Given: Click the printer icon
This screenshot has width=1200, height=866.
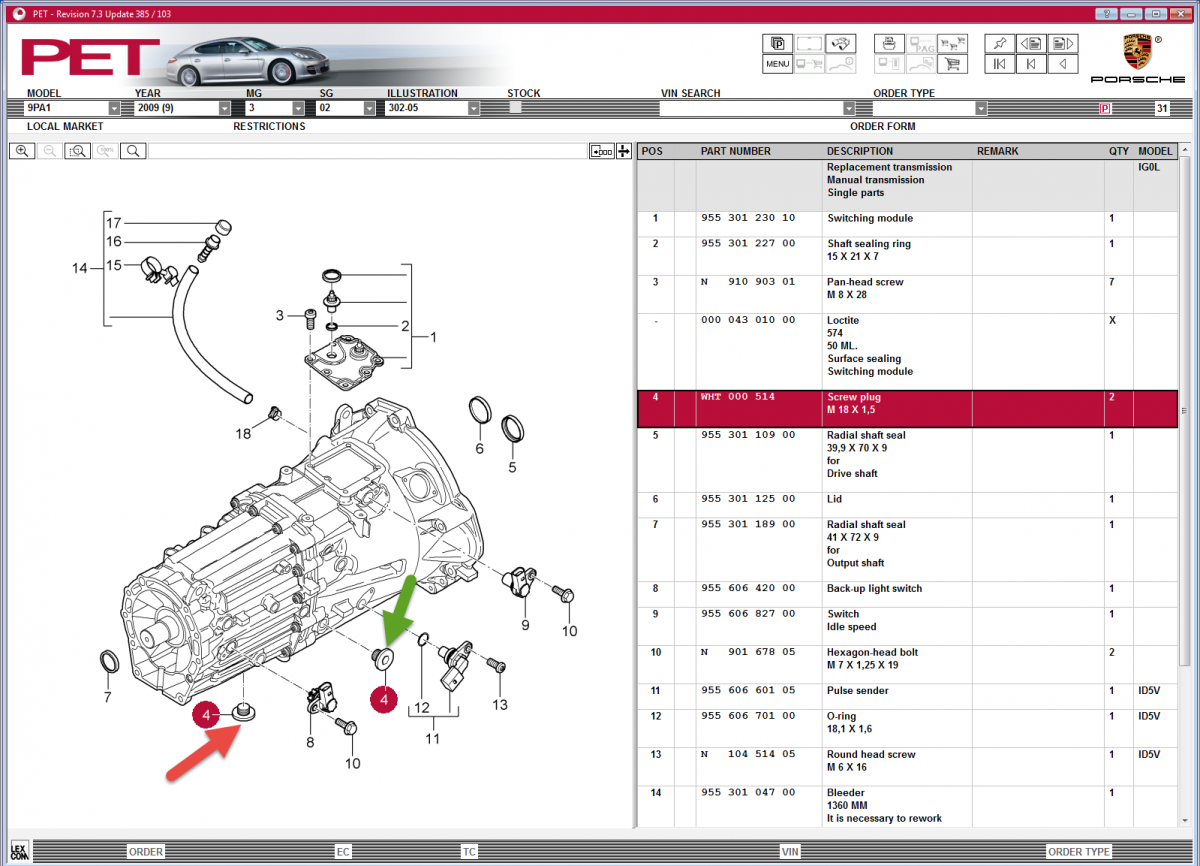Looking at the screenshot, I should pos(889,43).
